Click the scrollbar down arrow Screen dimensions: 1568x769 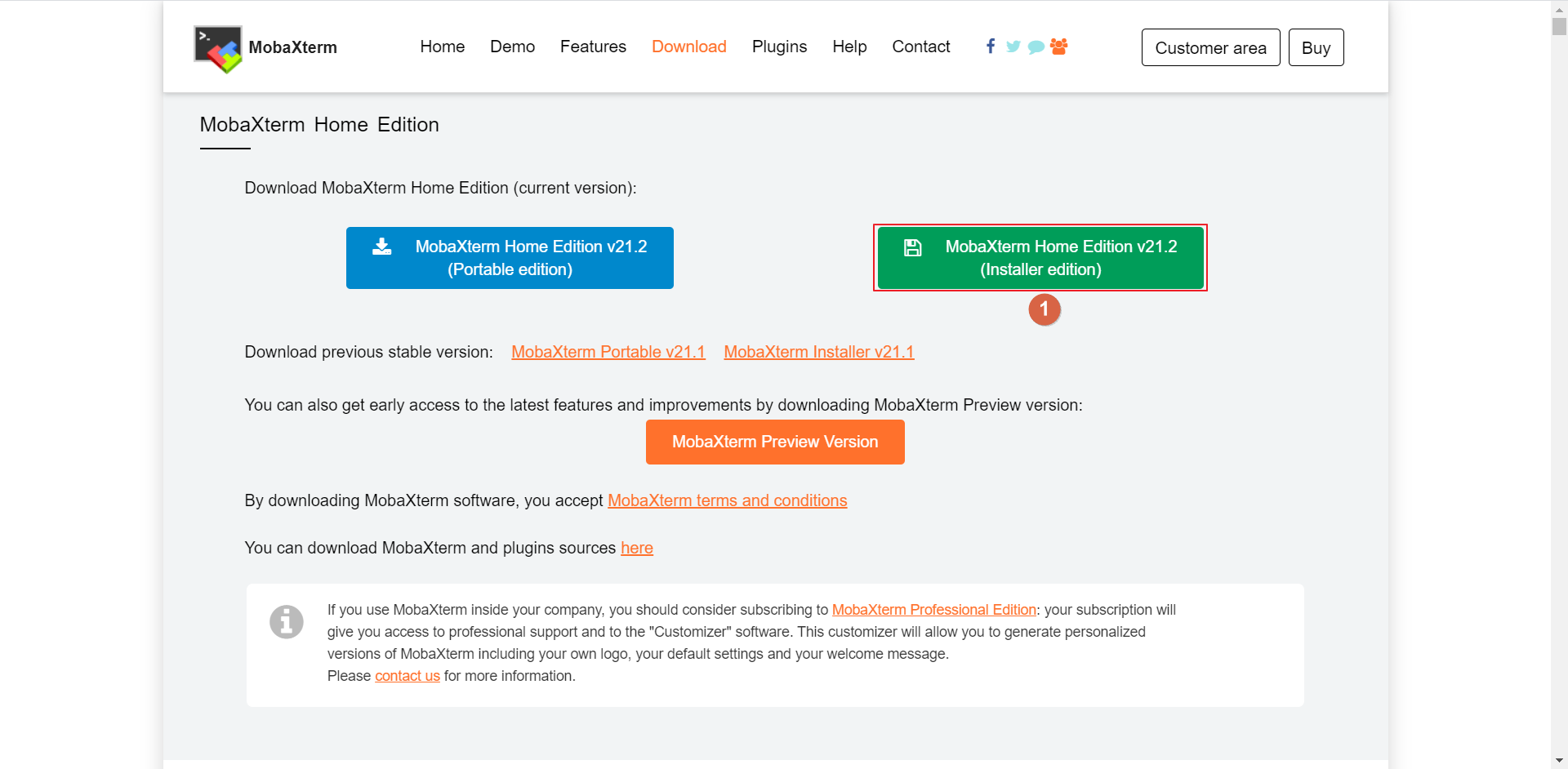pyautogui.click(x=1559, y=761)
